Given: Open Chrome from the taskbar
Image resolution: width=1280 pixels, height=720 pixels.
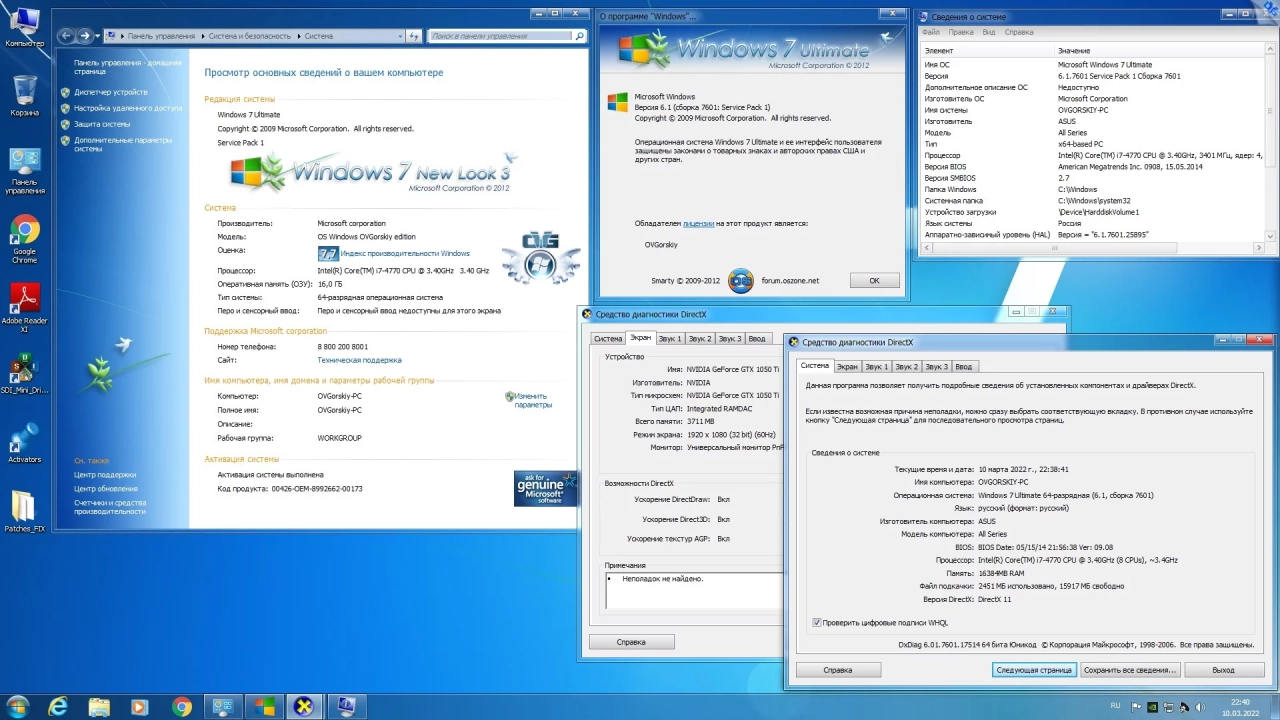Looking at the screenshot, I should pos(181,707).
